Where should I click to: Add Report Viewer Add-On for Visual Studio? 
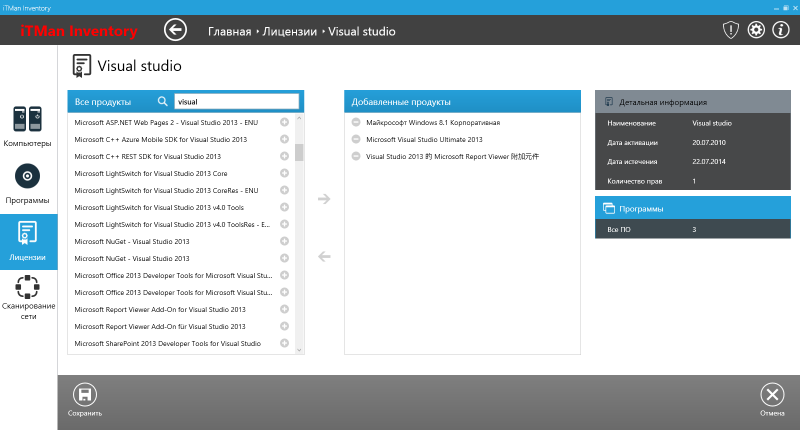coord(285,309)
